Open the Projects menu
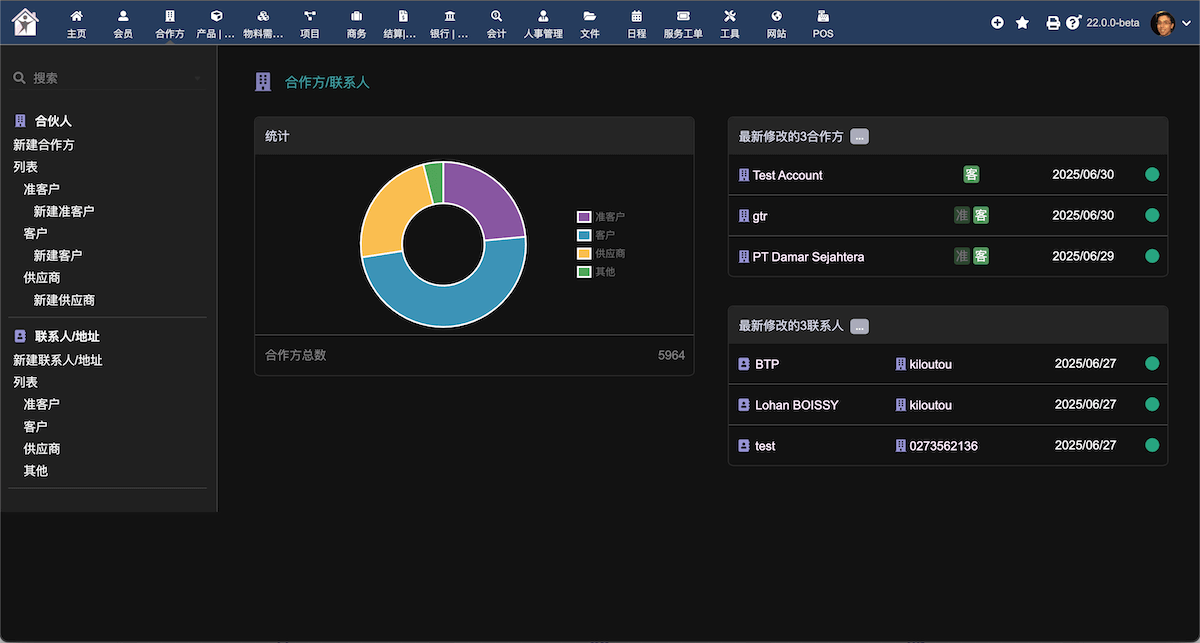Screen dimensions: 1200x643 [x=310, y=23]
